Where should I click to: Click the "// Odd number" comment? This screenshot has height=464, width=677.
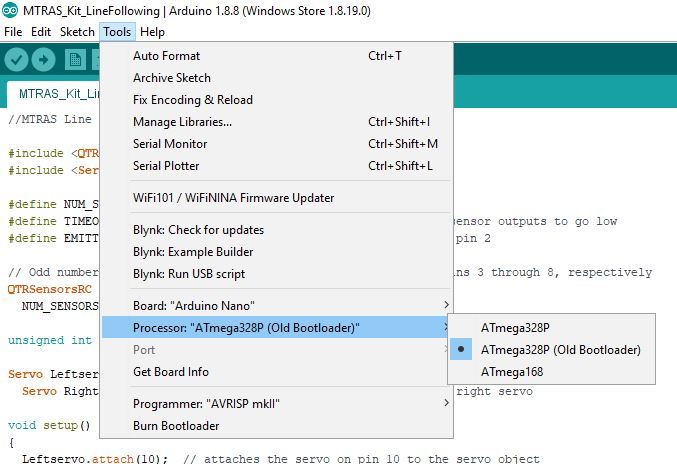pyautogui.click(x=54, y=272)
